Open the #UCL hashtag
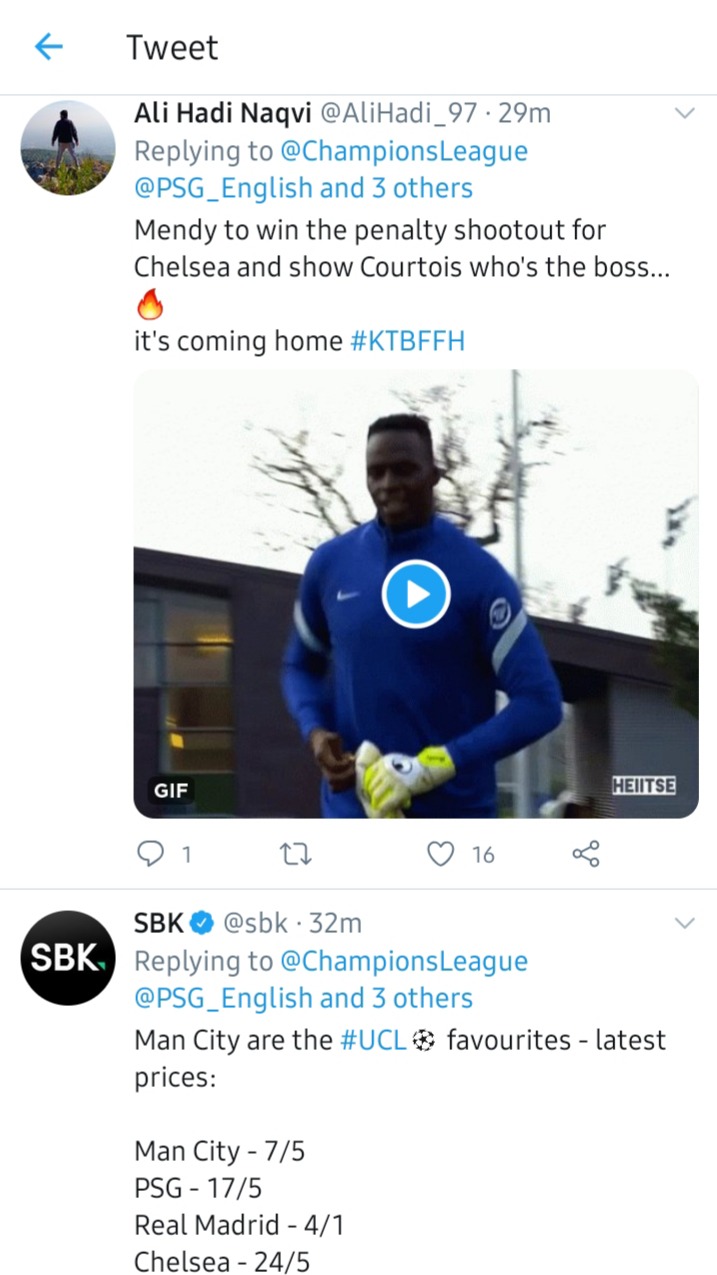Viewport: 717px width, 1275px height. pyautogui.click(x=373, y=1040)
